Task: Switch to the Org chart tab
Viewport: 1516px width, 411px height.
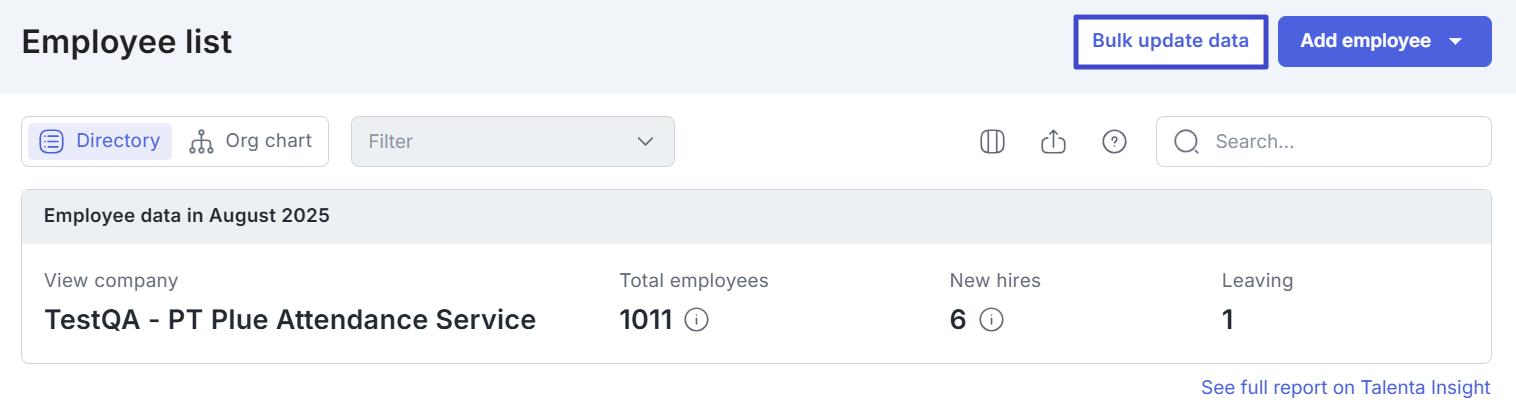Action: click(x=251, y=141)
